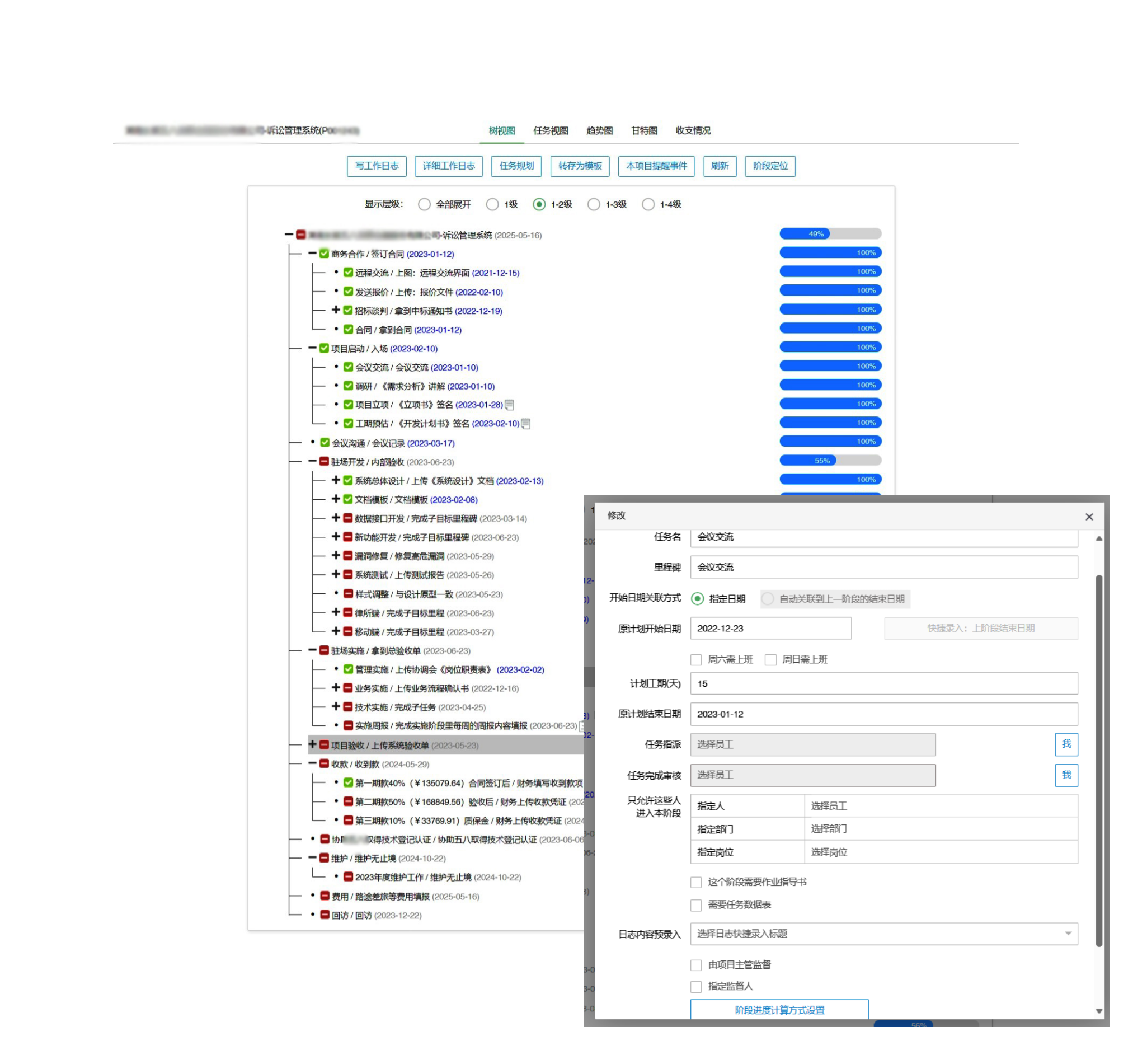Viewport: 1133px width, 1064px height.
Task: Click 阶段进度计算方式设置 button
Action: coord(778,1010)
